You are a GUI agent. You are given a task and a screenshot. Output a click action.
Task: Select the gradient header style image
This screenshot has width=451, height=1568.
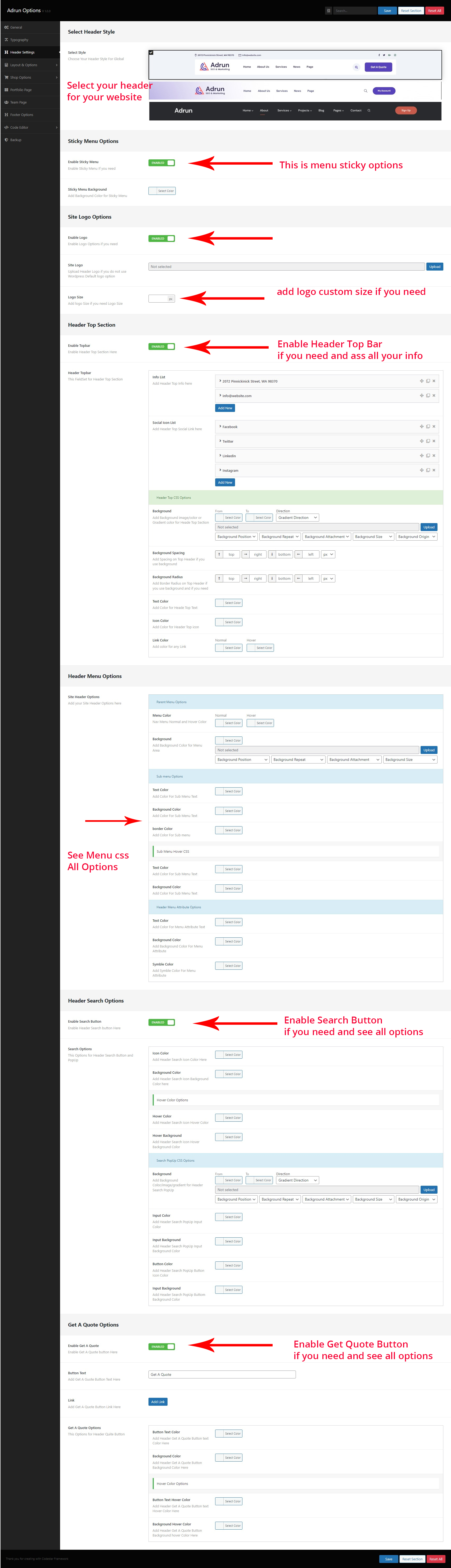[295, 91]
